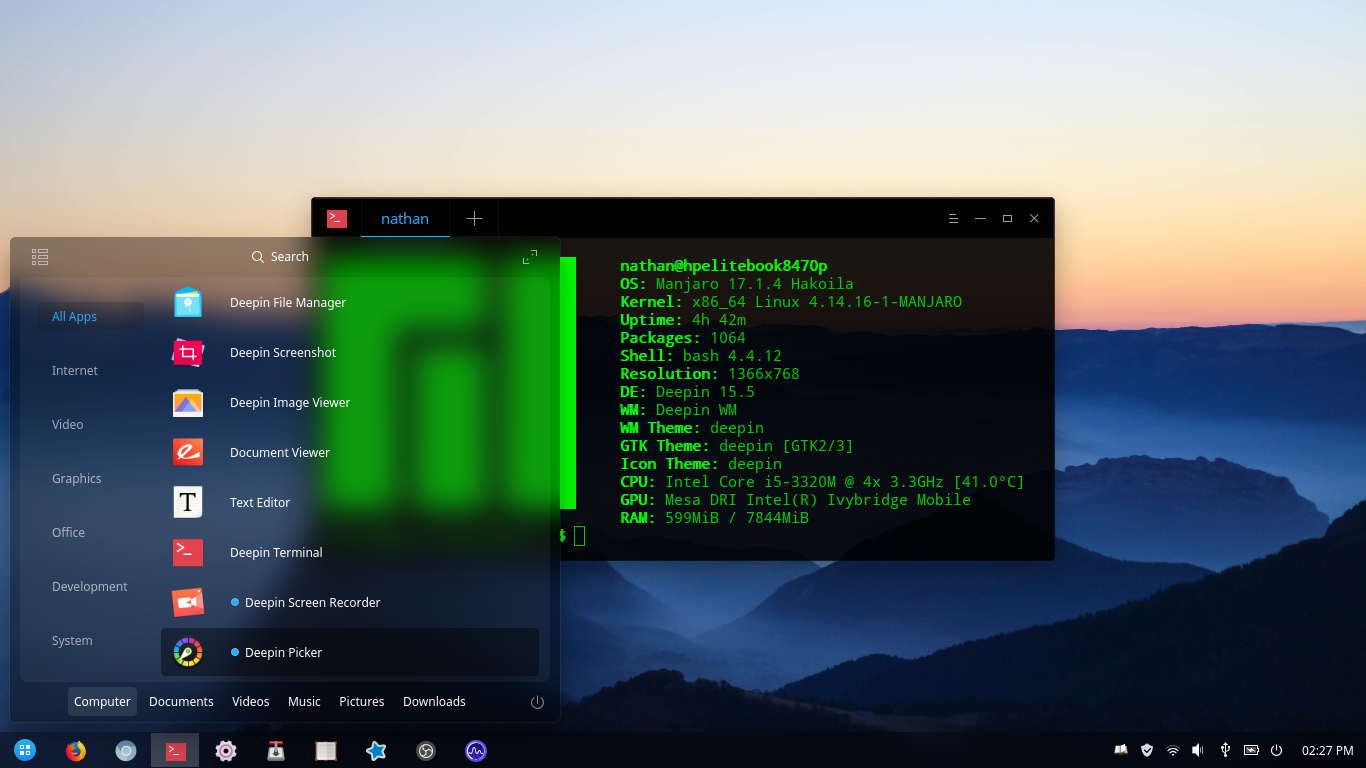1366x768 pixels.
Task: Click the Deepin Terminal icon in dock
Action: coord(175,750)
